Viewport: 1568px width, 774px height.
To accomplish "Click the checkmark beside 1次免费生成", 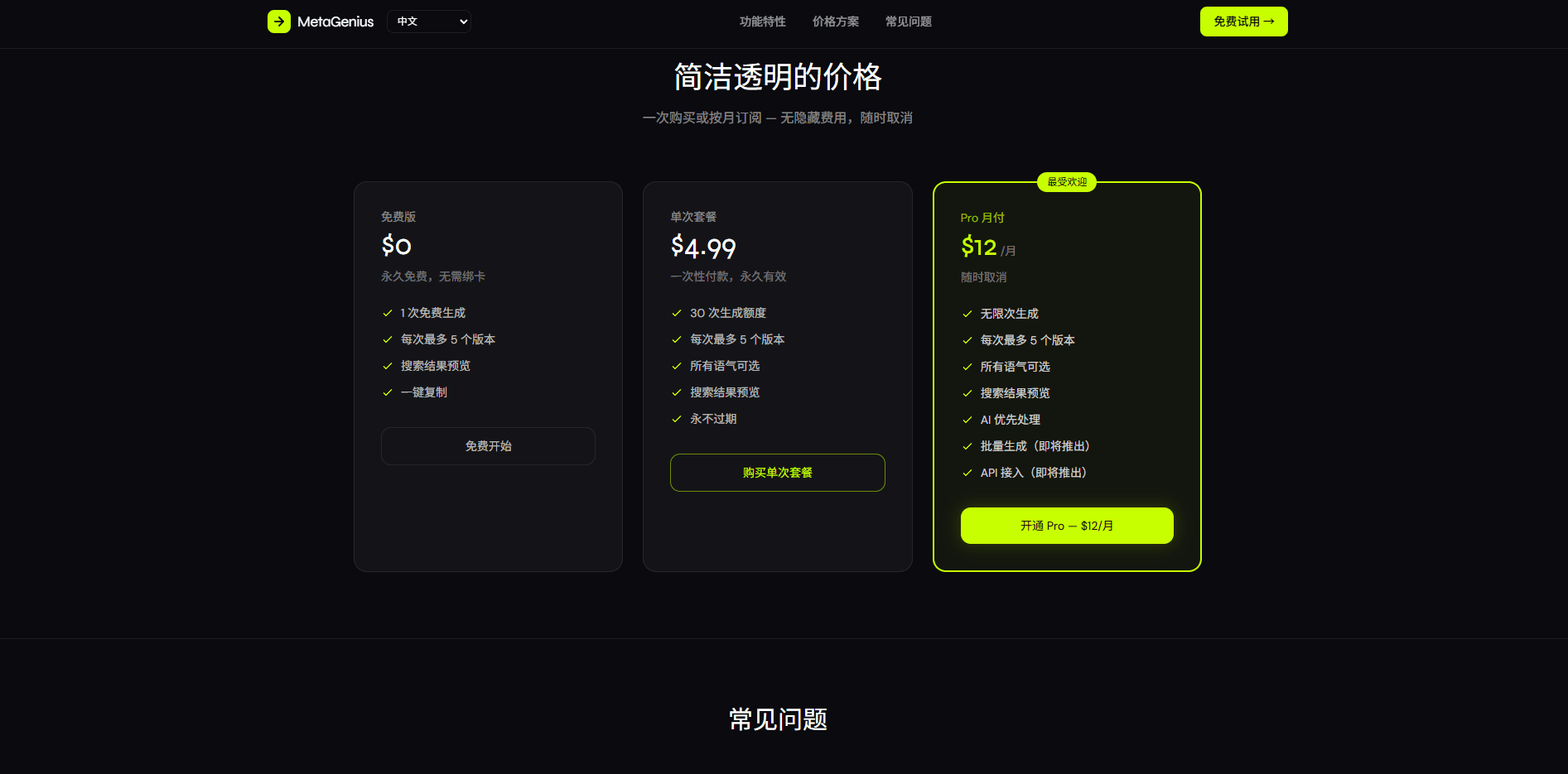I will coord(387,313).
